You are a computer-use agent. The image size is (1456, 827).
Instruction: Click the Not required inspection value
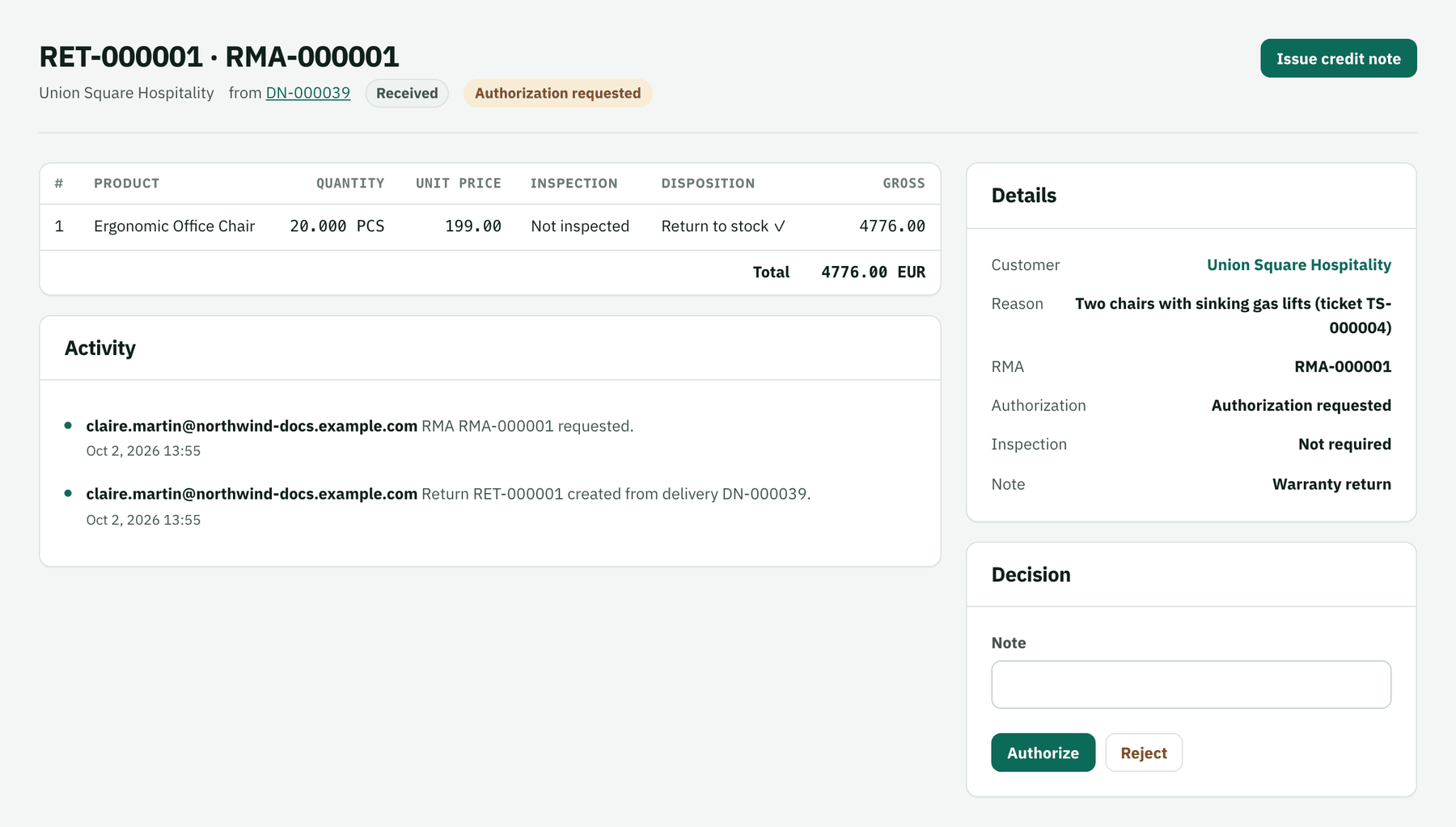(1344, 445)
